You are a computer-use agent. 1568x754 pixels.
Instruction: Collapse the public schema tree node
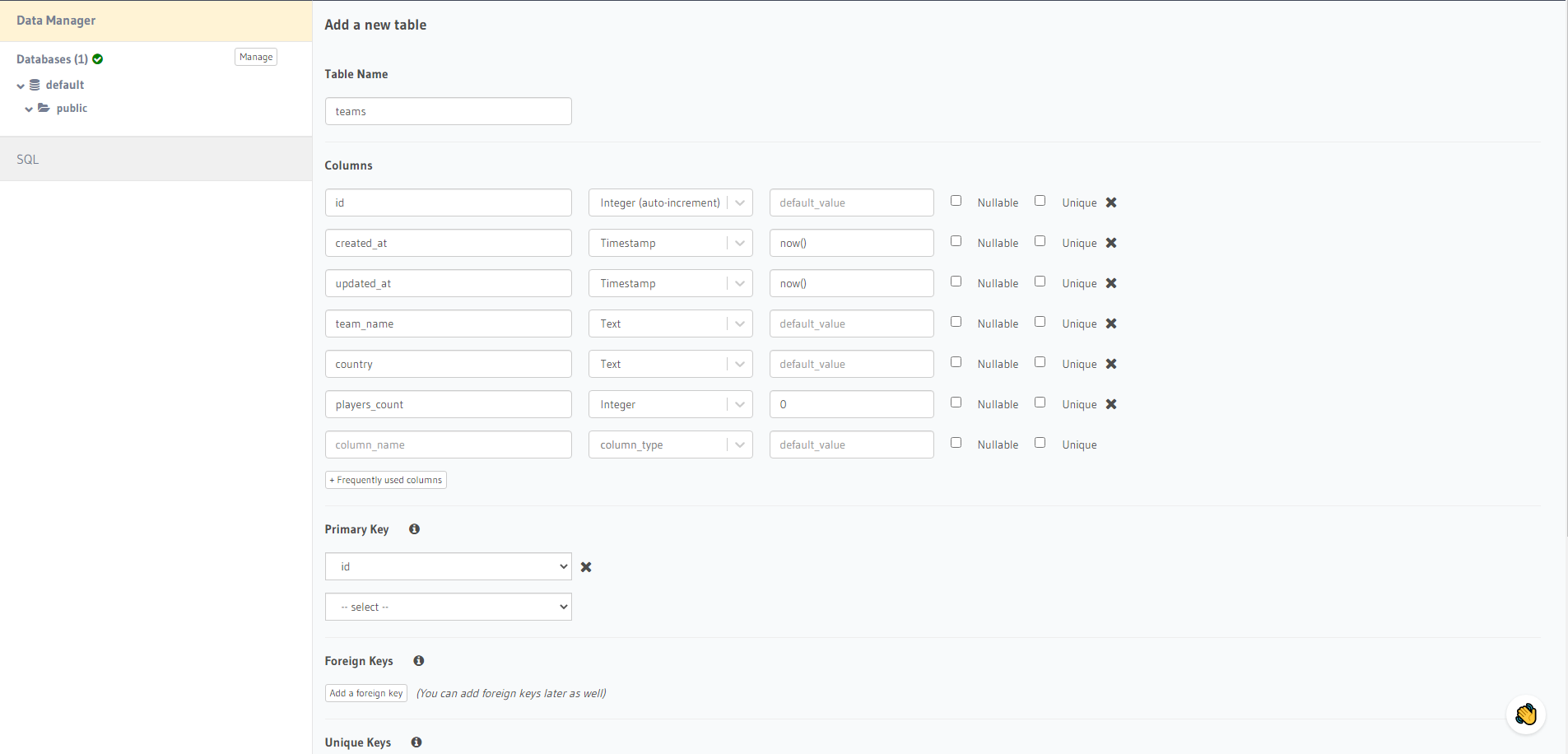click(29, 109)
